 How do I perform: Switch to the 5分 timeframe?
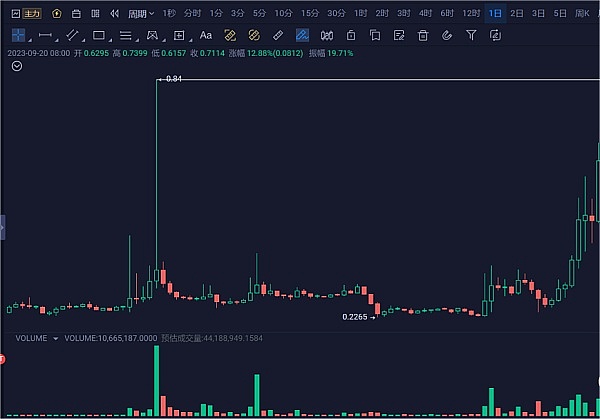(x=259, y=14)
